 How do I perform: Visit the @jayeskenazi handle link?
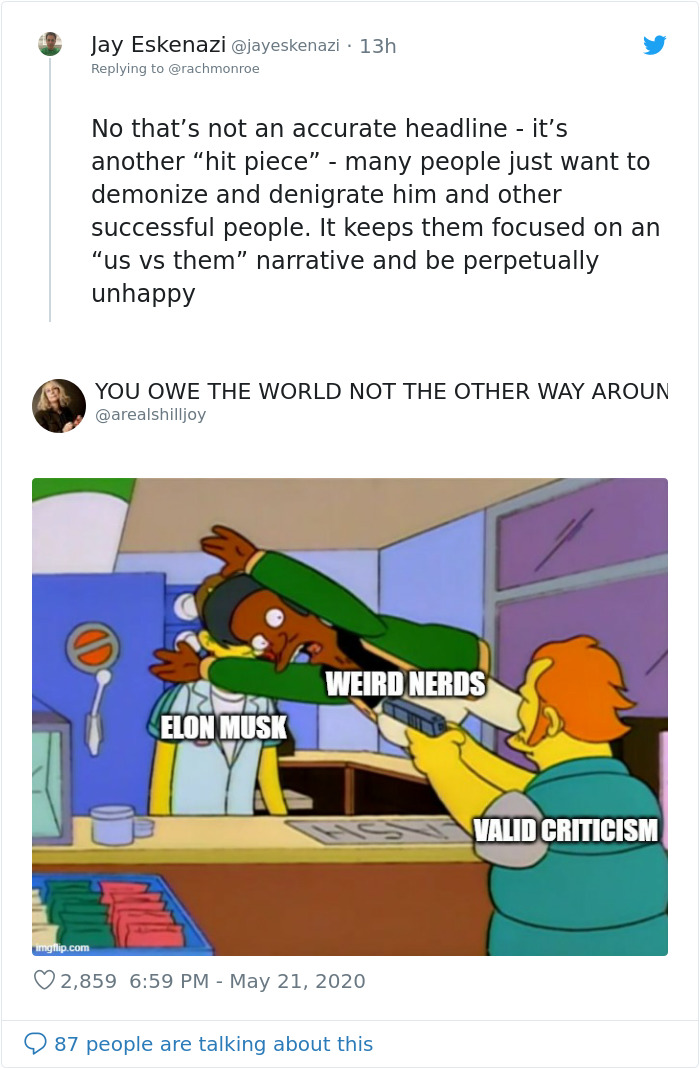285,46
